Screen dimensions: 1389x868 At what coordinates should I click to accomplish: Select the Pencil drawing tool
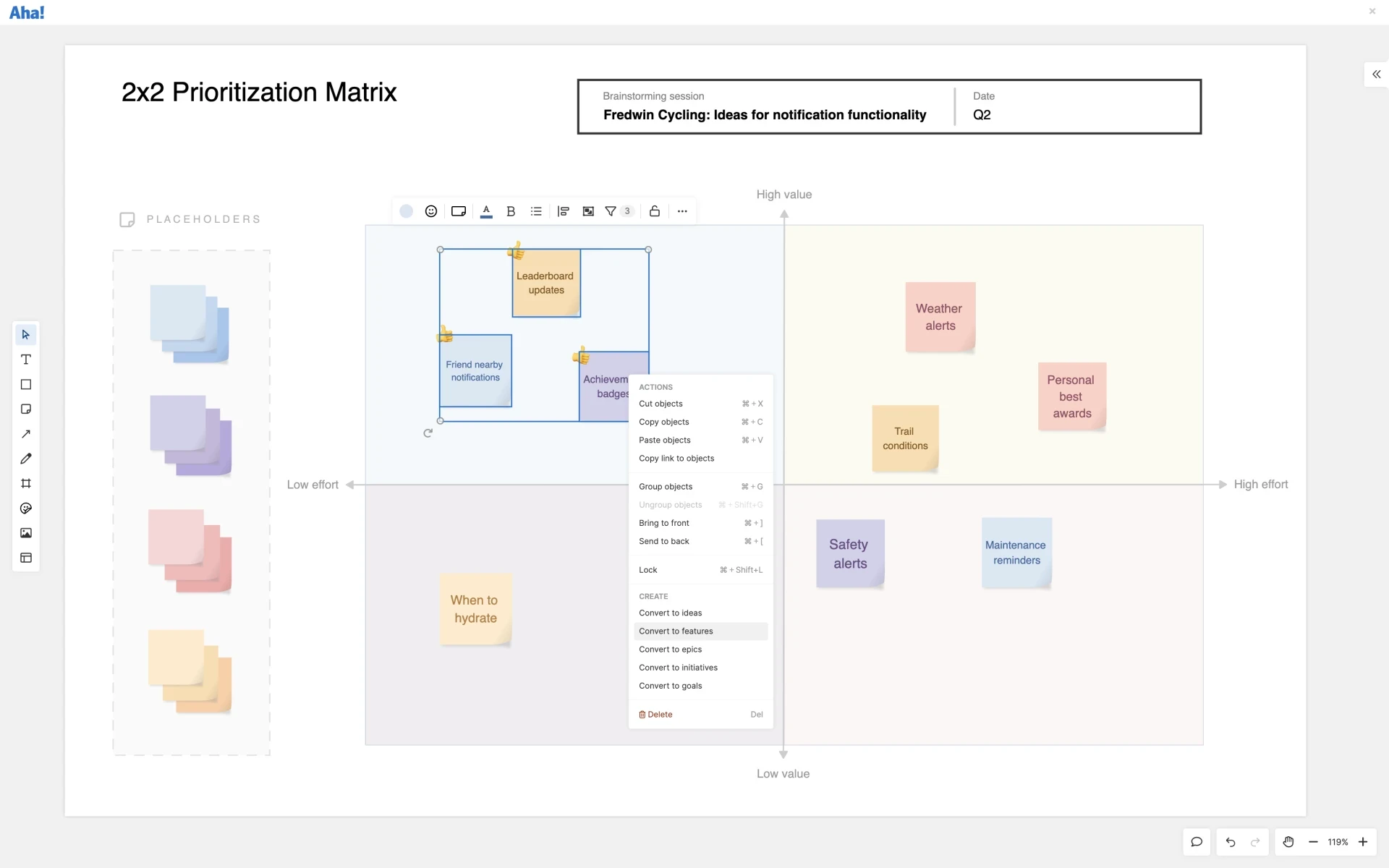pos(26,459)
